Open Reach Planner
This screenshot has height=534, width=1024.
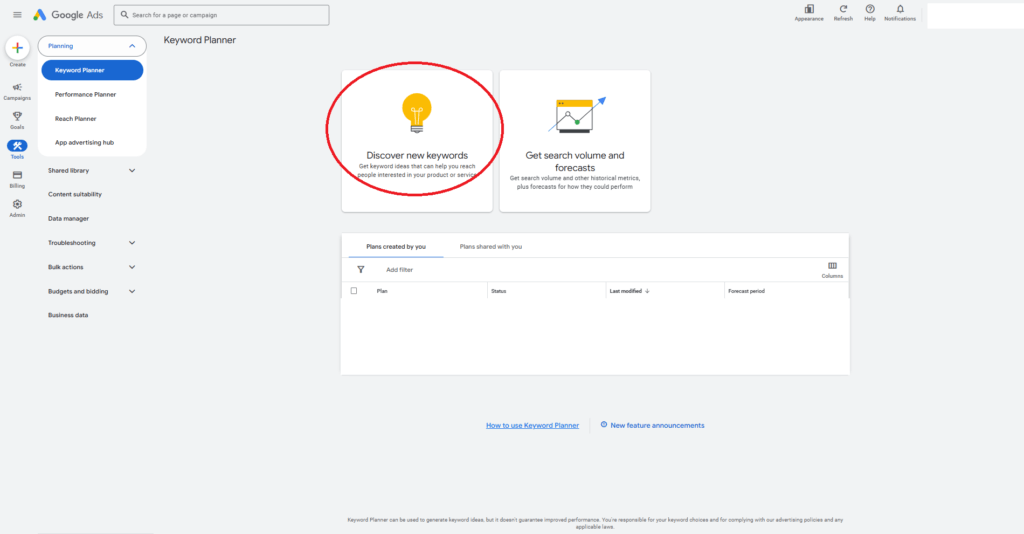(x=76, y=118)
